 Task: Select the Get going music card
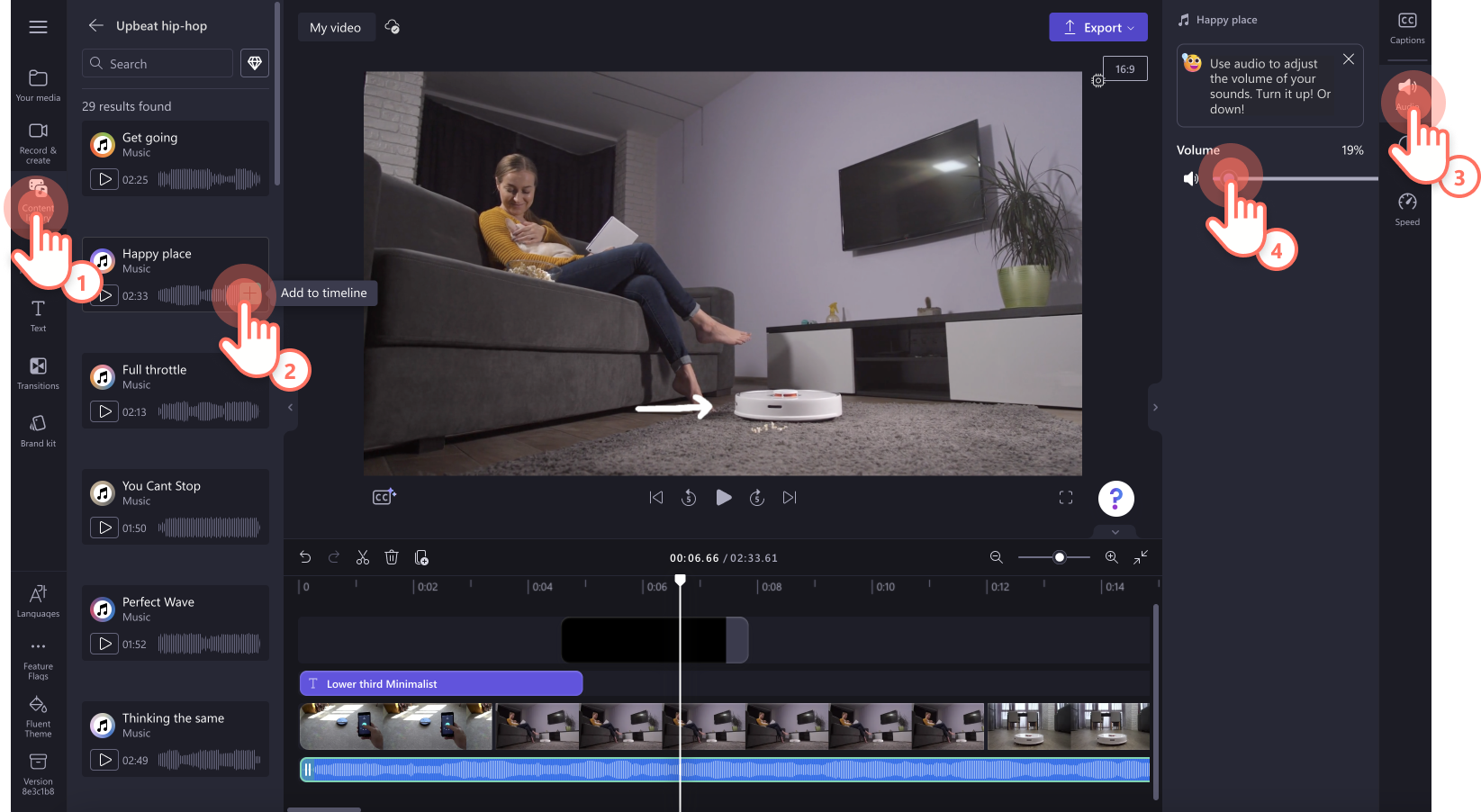point(176,158)
